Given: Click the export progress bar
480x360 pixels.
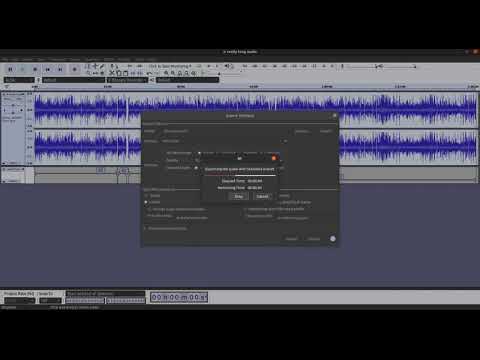Looking at the screenshot, I should point(240,175).
